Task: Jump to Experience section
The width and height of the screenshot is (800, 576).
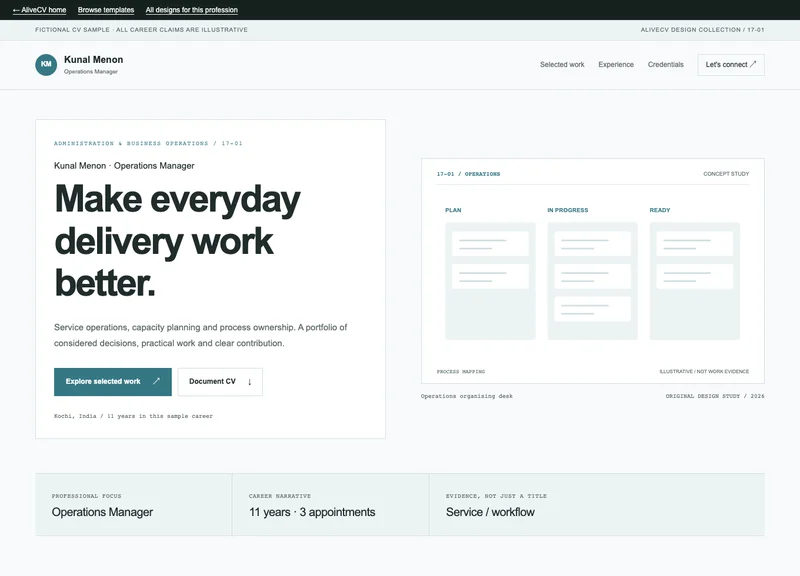Action: (x=616, y=64)
